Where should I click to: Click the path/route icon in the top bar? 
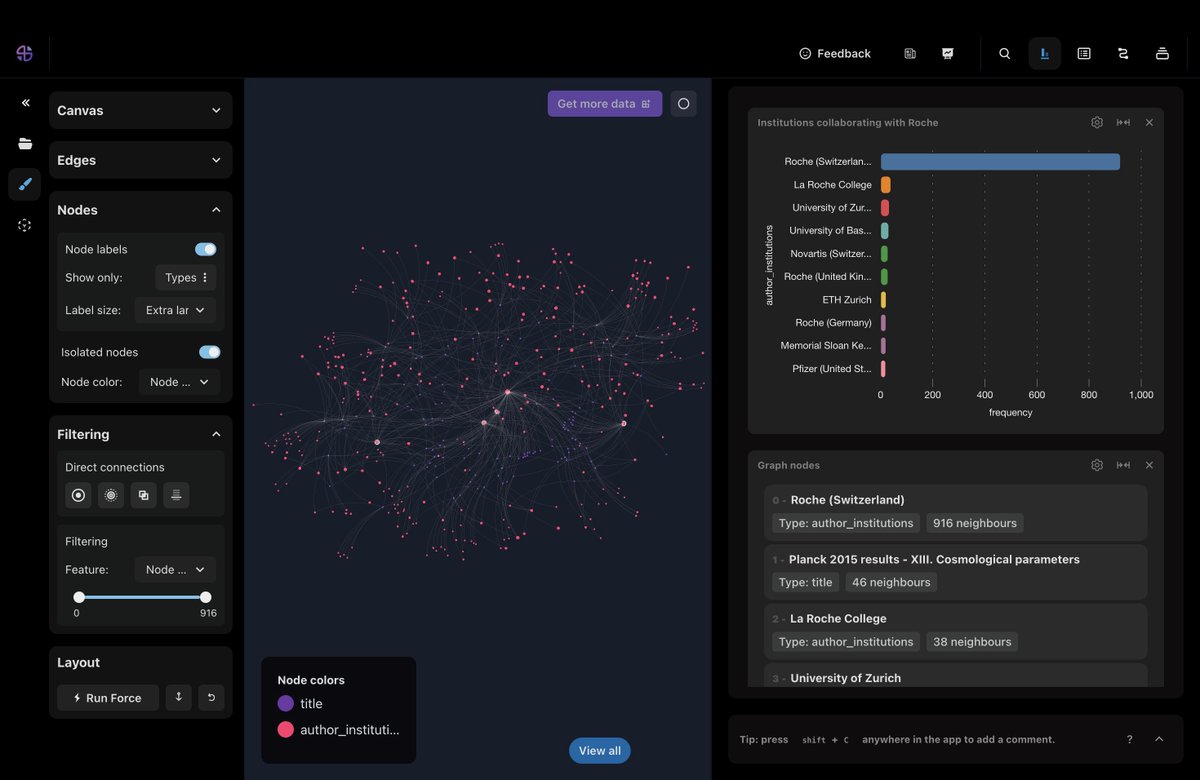click(x=1123, y=53)
